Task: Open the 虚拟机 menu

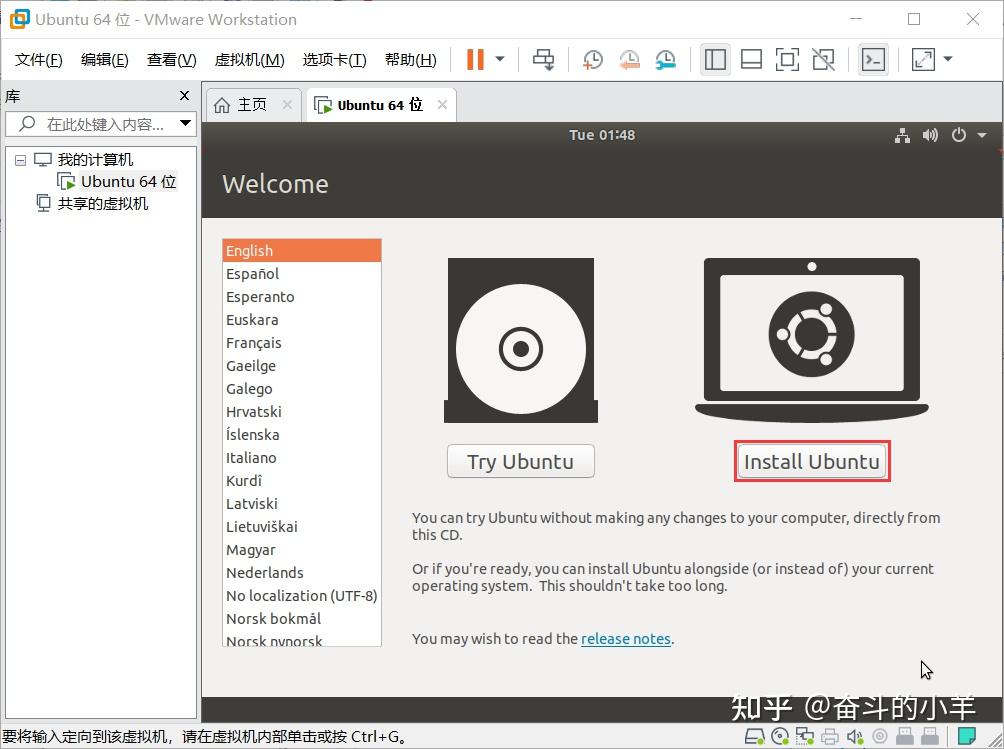Action: click(249, 59)
